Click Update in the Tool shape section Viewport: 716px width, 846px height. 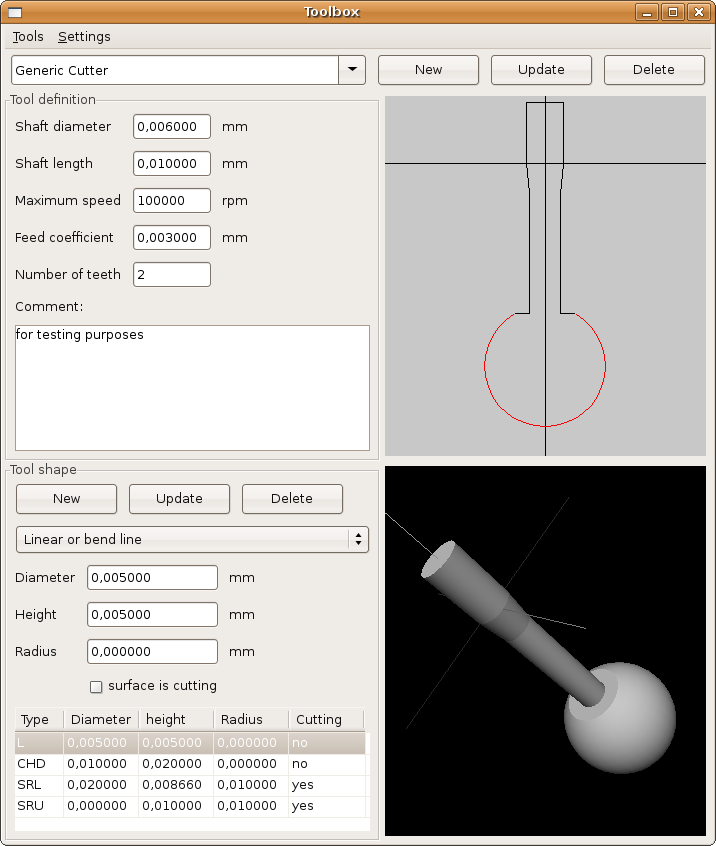pyautogui.click(x=180, y=499)
